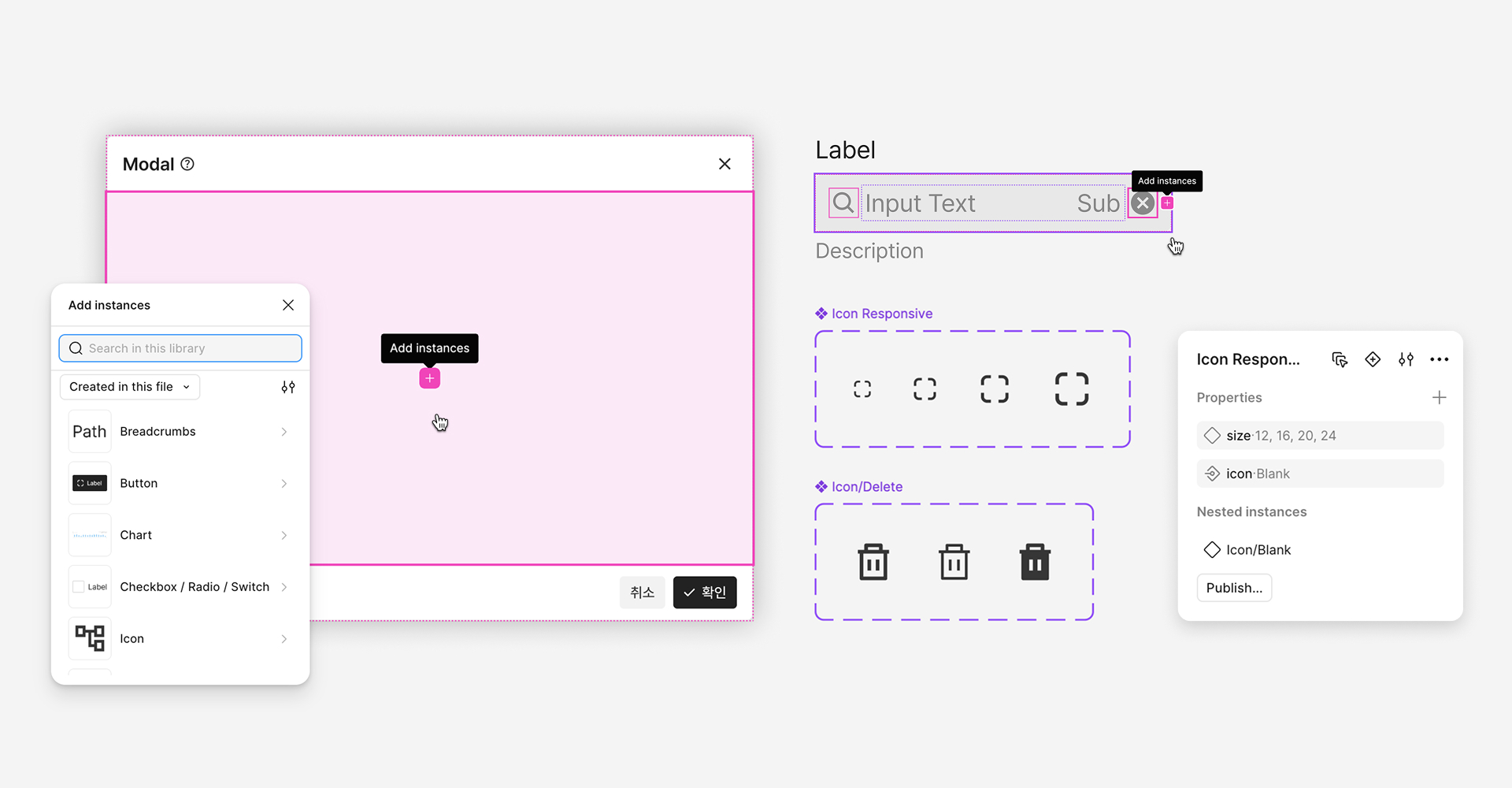The width and height of the screenshot is (1512, 788).
Task: Expand the Breadcrumbs component group
Action: [180, 432]
